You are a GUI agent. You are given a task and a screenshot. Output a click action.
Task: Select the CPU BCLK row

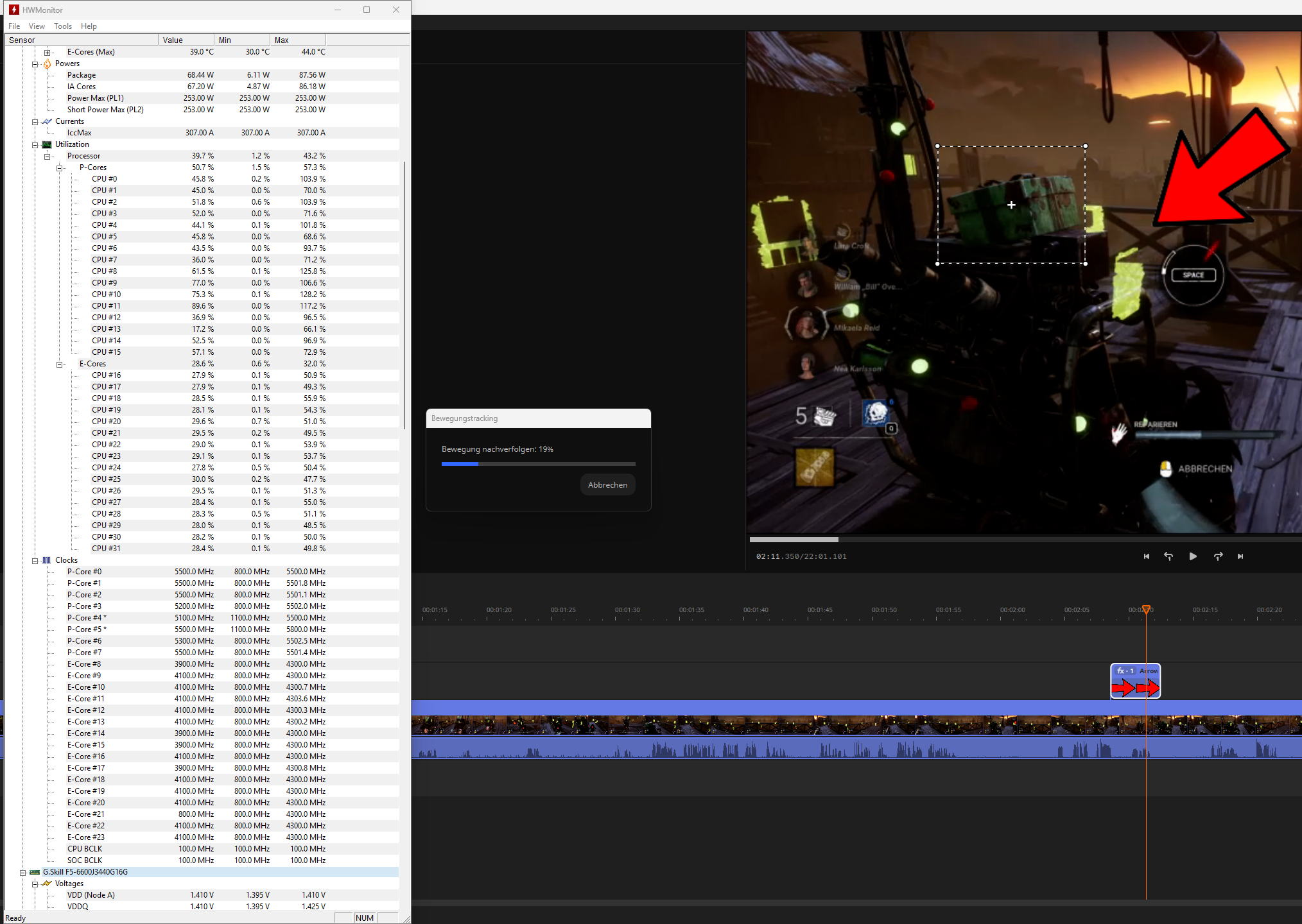(202, 849)
